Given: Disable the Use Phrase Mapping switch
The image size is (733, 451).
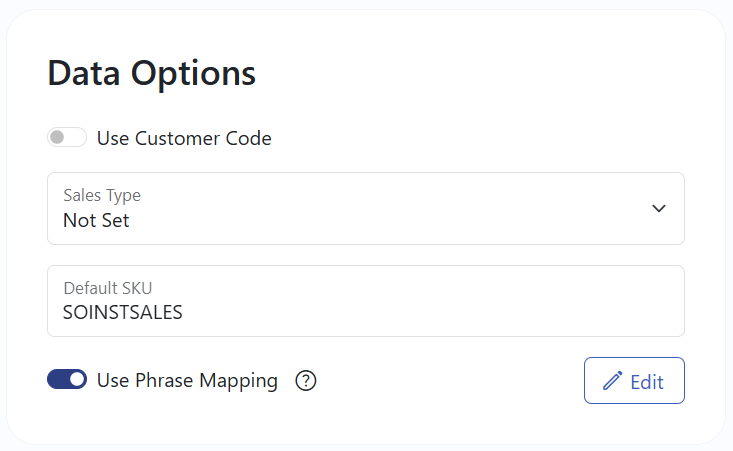Looking at the screenshot, I should coord(67,379).
